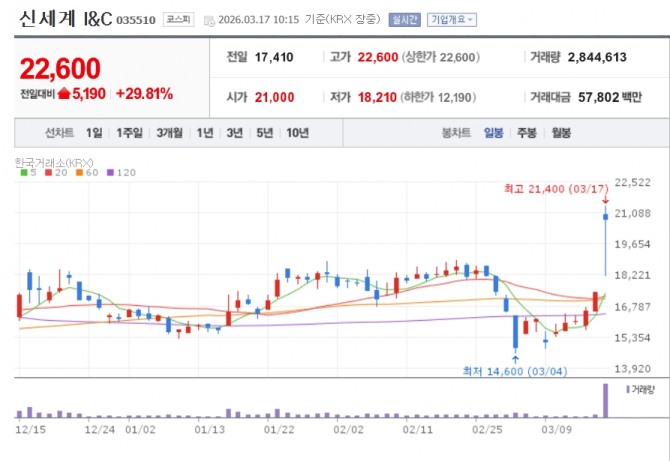
Task: Click the 코스피 market badge
Action: pyautogui.click(x=178, y=20)
